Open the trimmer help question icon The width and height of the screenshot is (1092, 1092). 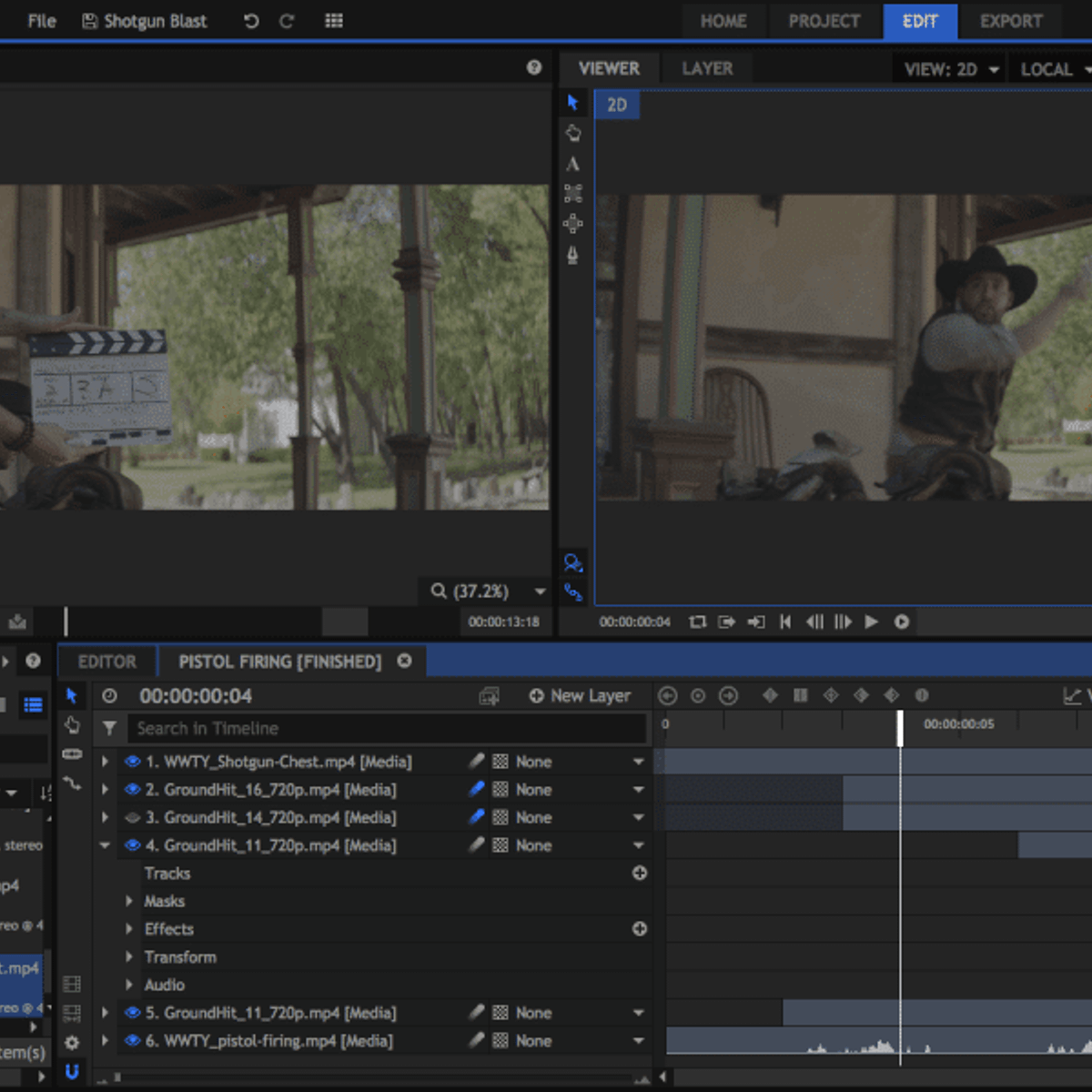pos(534,67)
